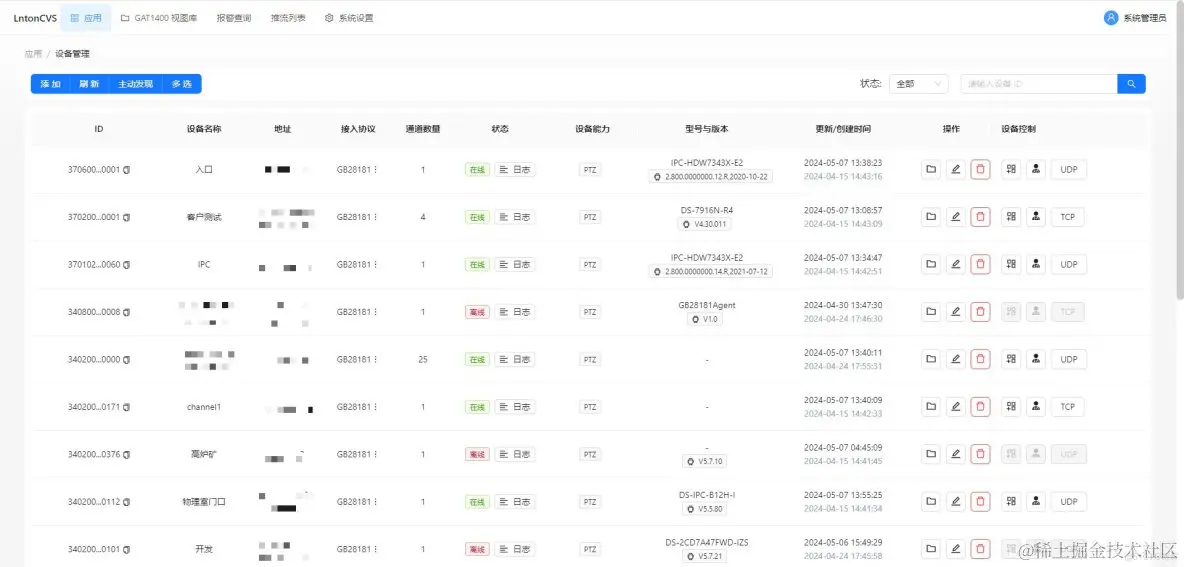Open the 状态 filter dropdown showing 全部
This screenshot has width=1184, height=567.
[918, 84]
